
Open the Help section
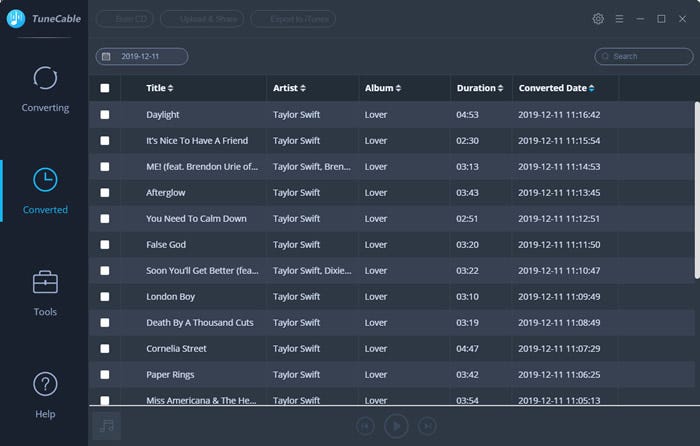click(45, 395)
